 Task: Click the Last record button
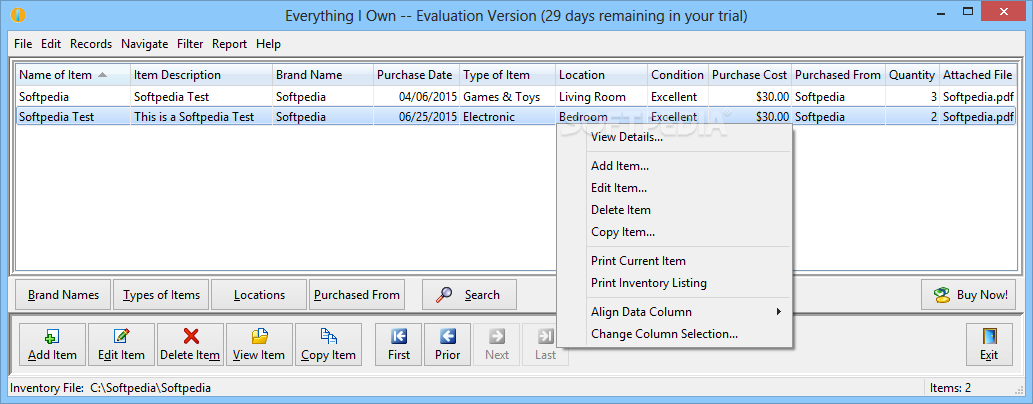[545, 344]
